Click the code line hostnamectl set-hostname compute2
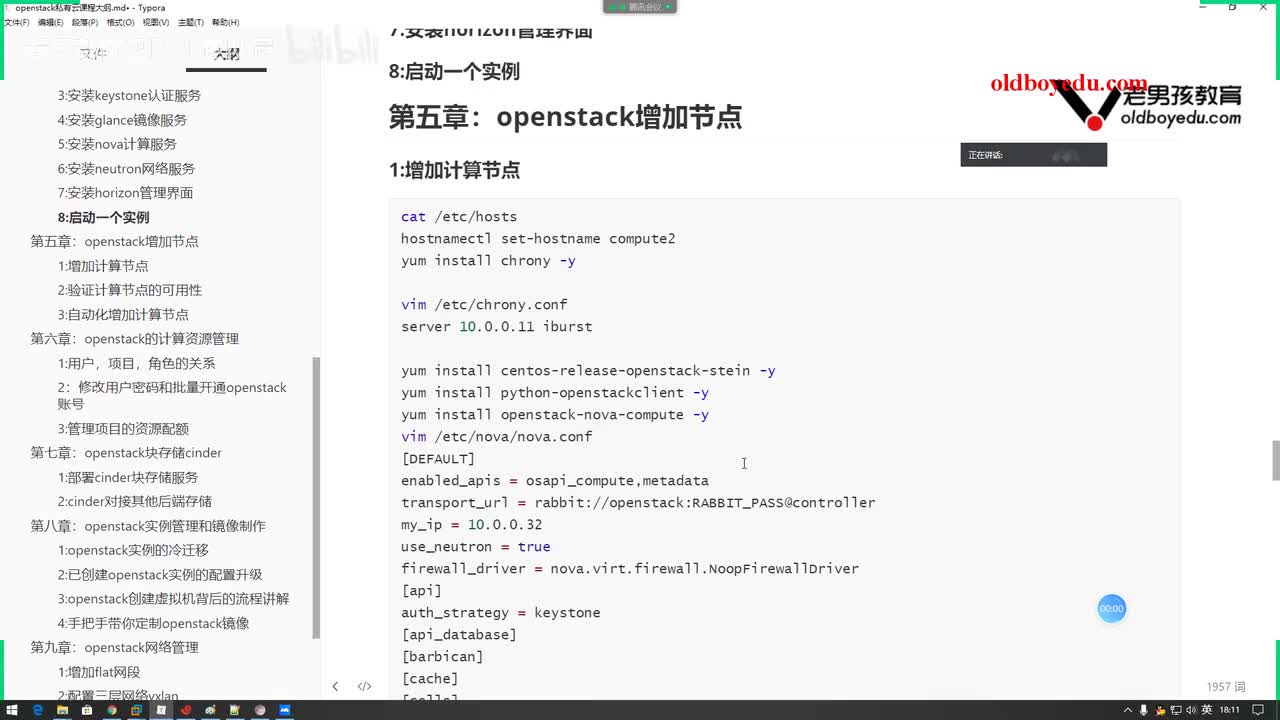This screenshot has height=720, width=1280. tap(538, 239)
